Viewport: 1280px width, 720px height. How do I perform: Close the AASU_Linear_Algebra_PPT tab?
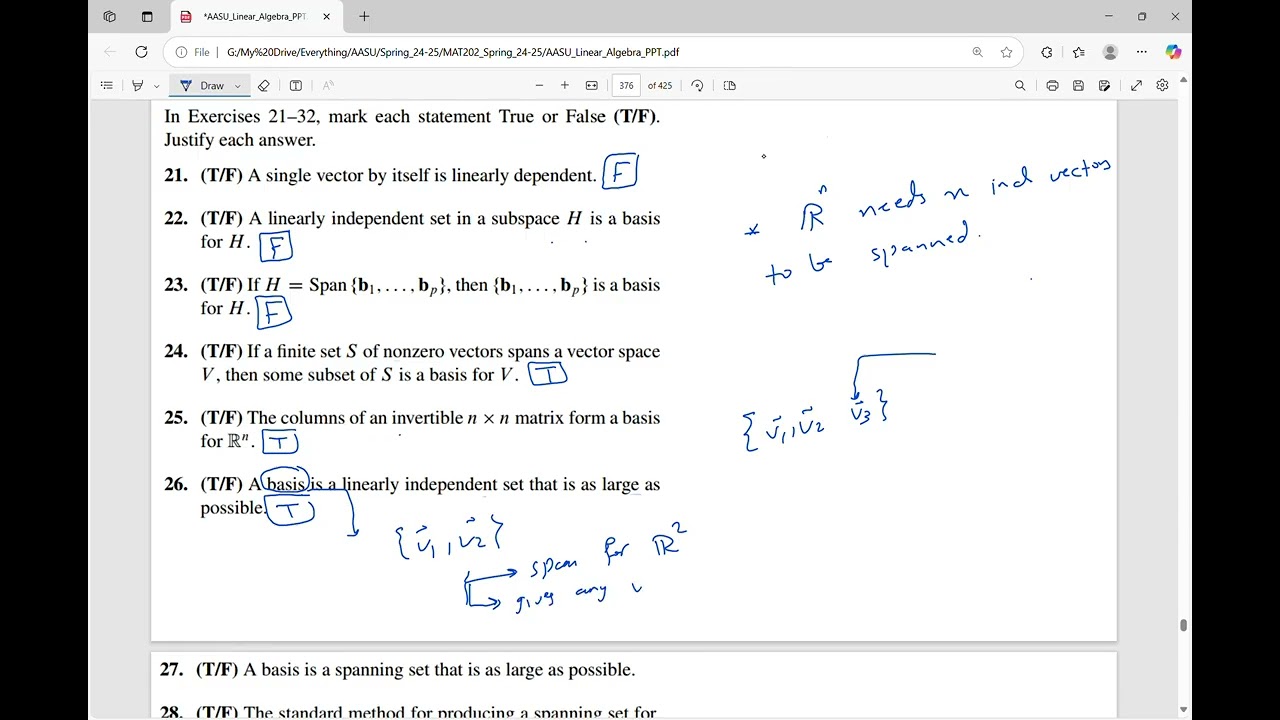pyautogui.click(x=326, y=17)
